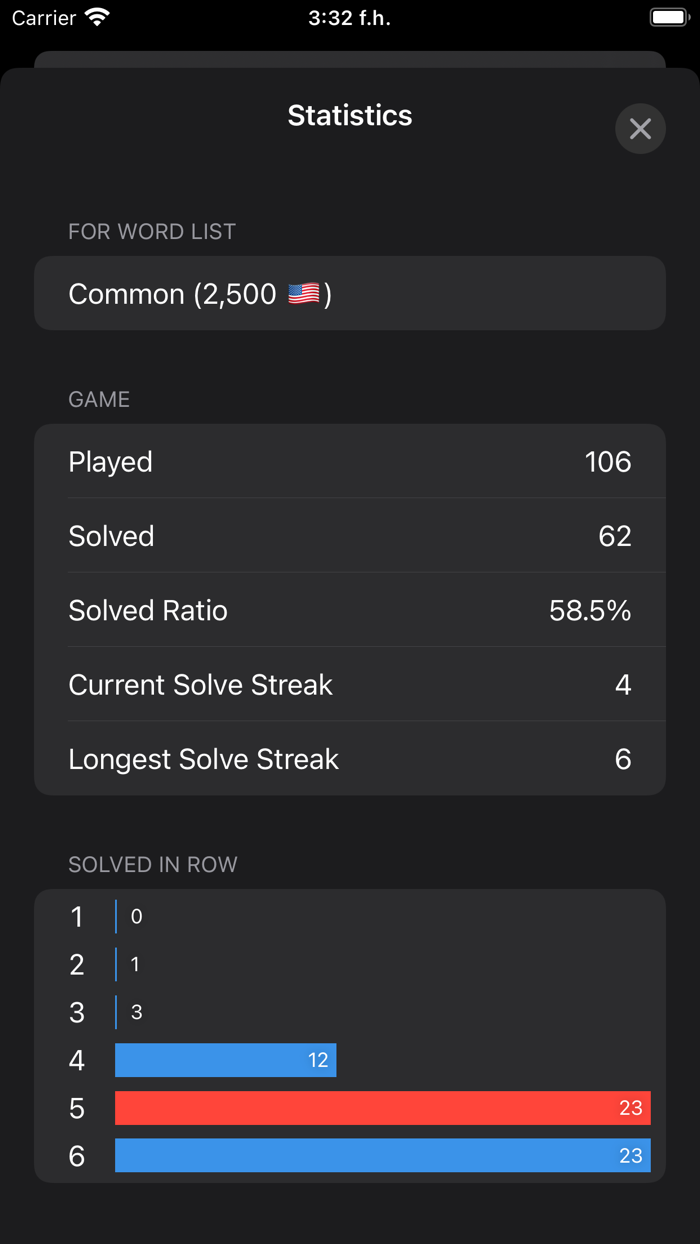The height and width of the screenshot is (1244, 700).
Task: Close the Statistics sheet
Action: click(640, 129)
